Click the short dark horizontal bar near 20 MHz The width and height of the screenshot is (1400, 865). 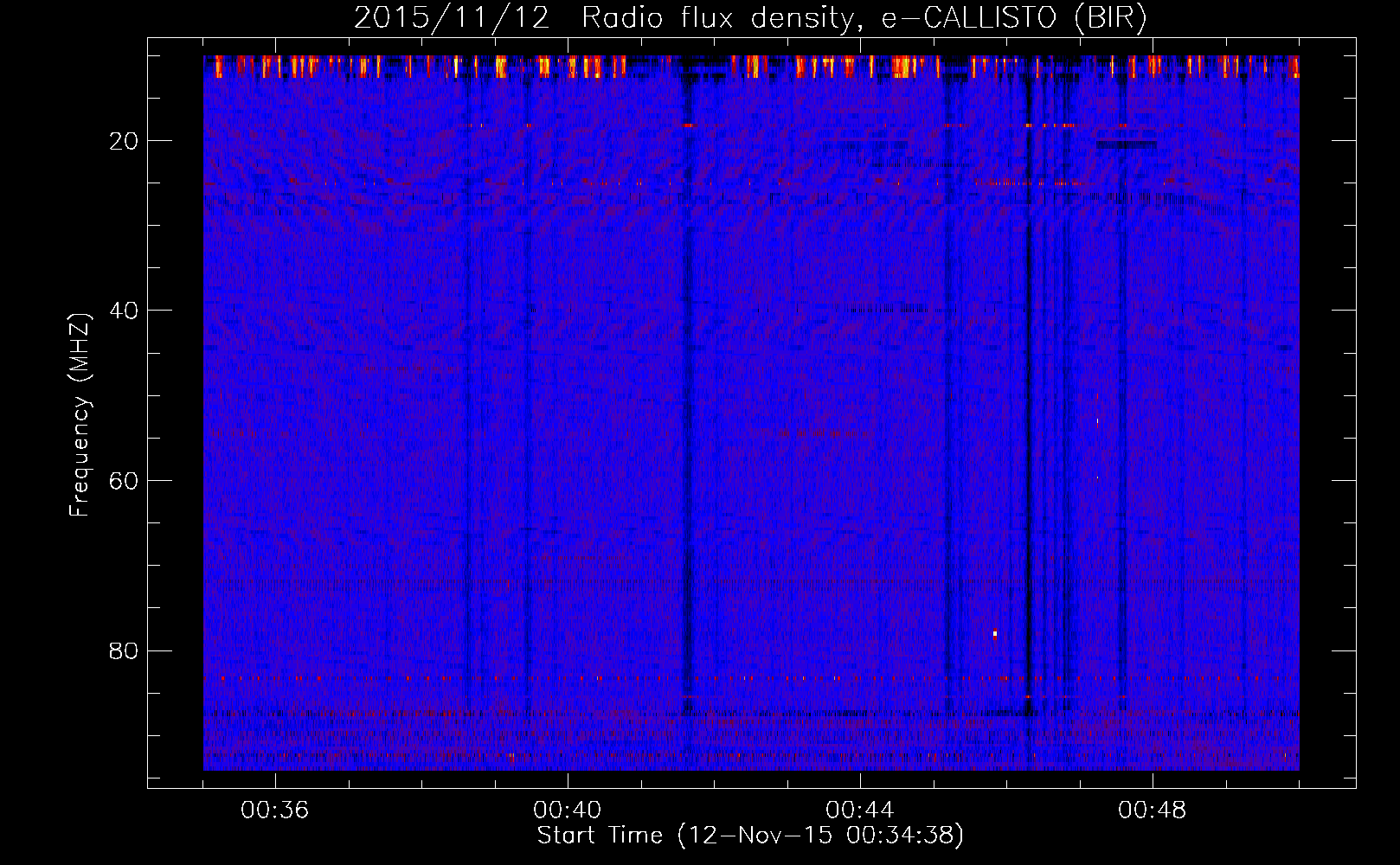click(1127, 144)
